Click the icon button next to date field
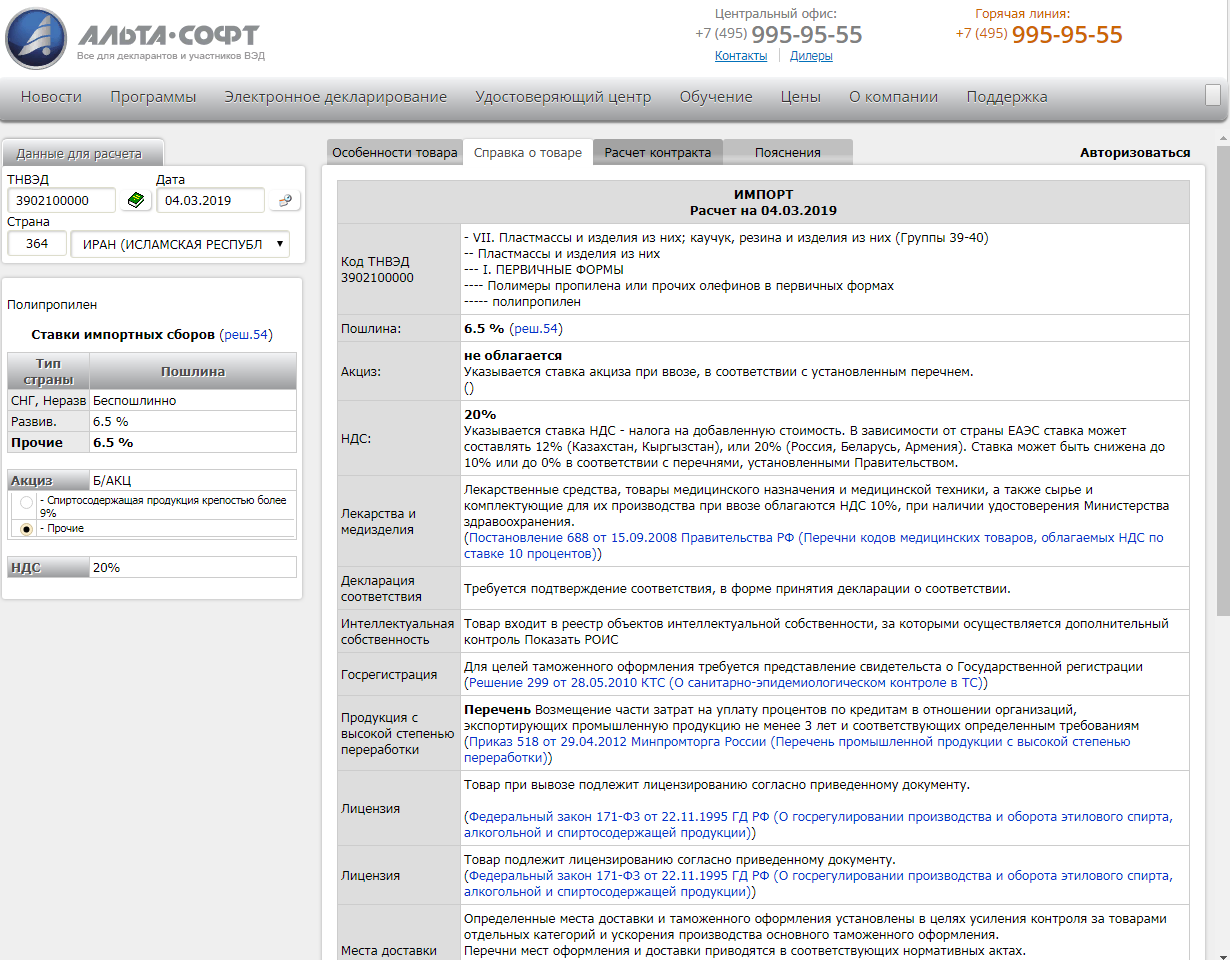This screenshot has width=1230, height=960. tap(285, 200)
